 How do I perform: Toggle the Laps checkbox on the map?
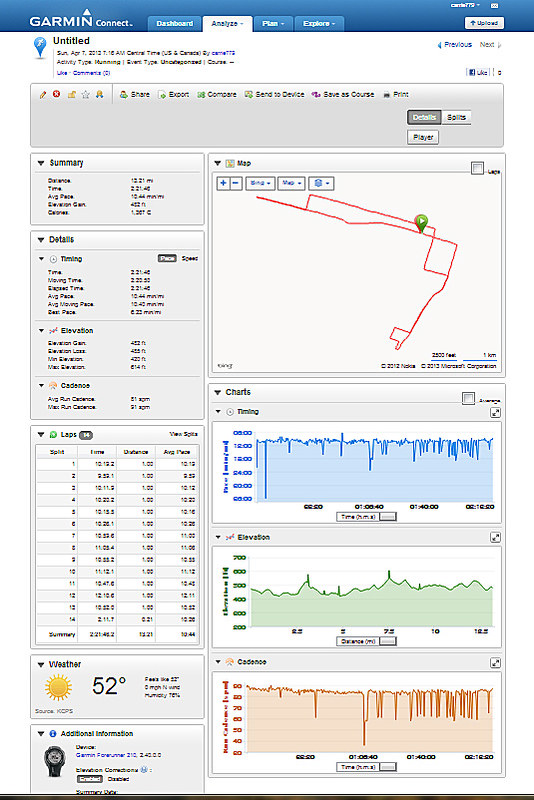click(477, 168)
